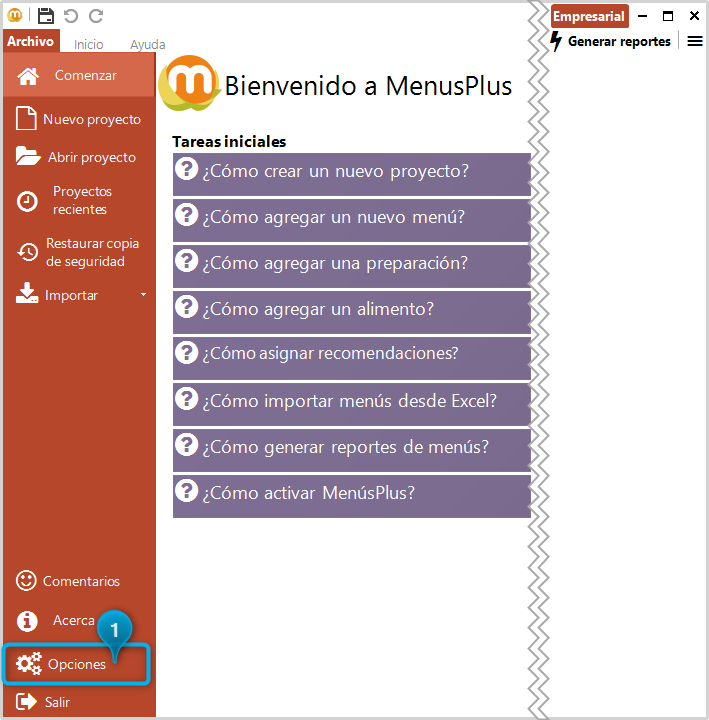Click the gears icon for Opciones
Image resolution: width=709 pixels, height=720 pixels.
tap(28, 664)
